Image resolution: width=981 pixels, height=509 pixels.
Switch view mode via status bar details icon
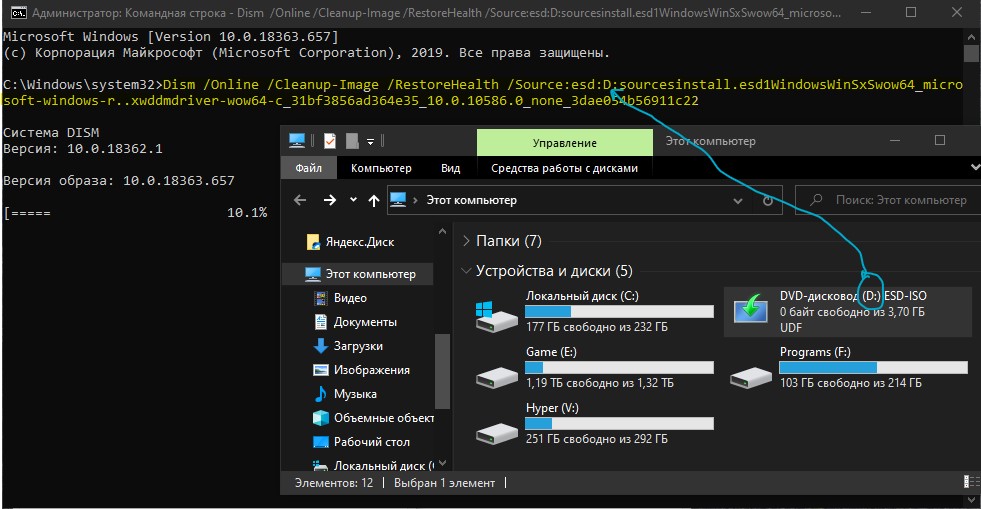click(969, 481)
